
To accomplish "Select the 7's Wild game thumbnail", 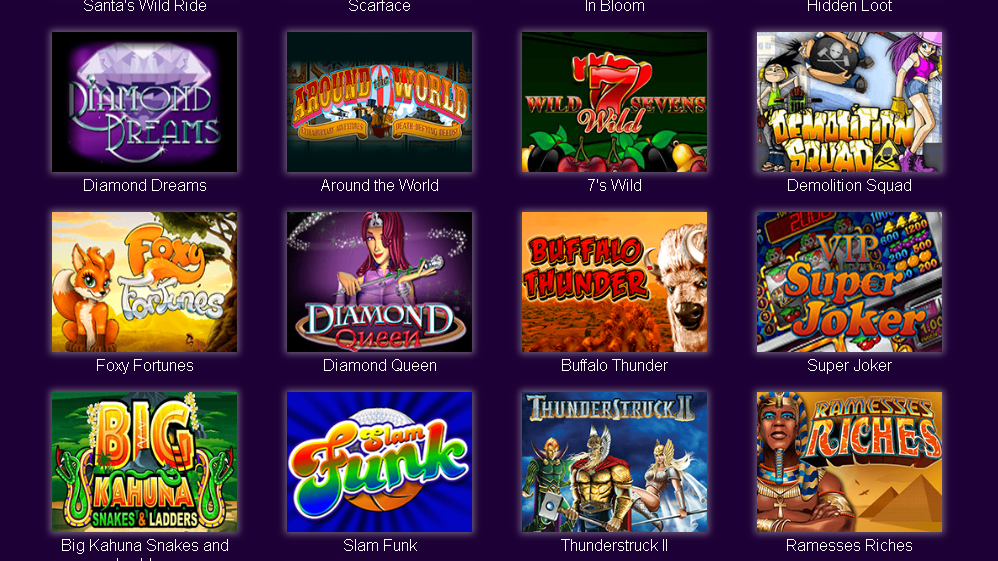I will point(614,102).
